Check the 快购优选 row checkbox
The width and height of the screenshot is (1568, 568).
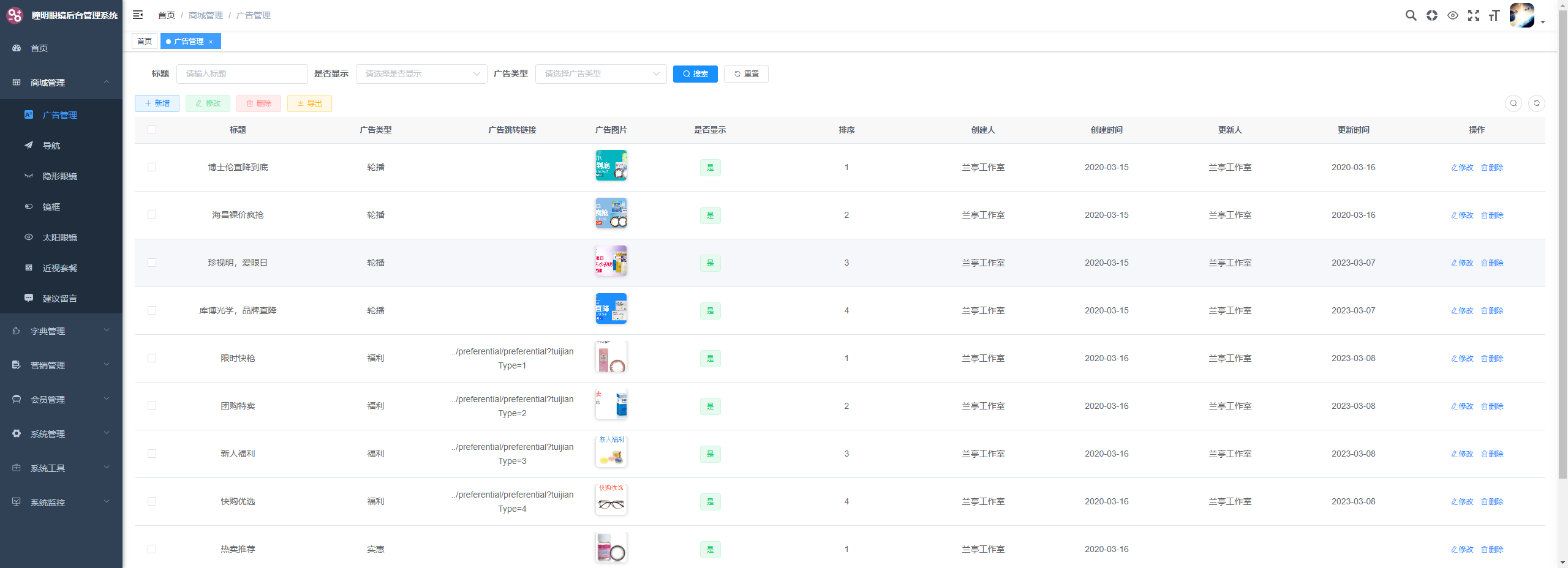tap(152, 501)
